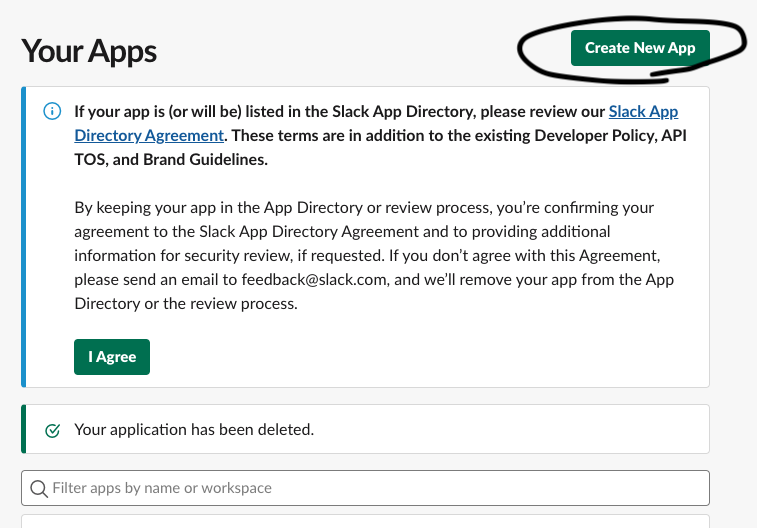Click the feedback@slack.com email text
Image resolution: width=757 pixels, height=528 pixels.
[x=314, y=279]
